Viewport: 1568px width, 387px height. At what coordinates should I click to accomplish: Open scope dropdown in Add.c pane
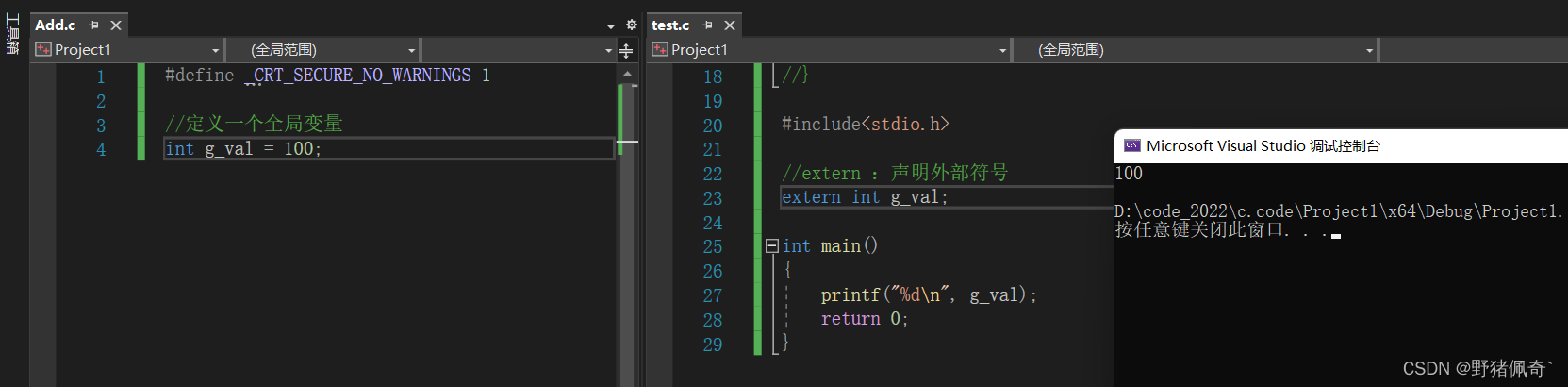pos(411,50)
